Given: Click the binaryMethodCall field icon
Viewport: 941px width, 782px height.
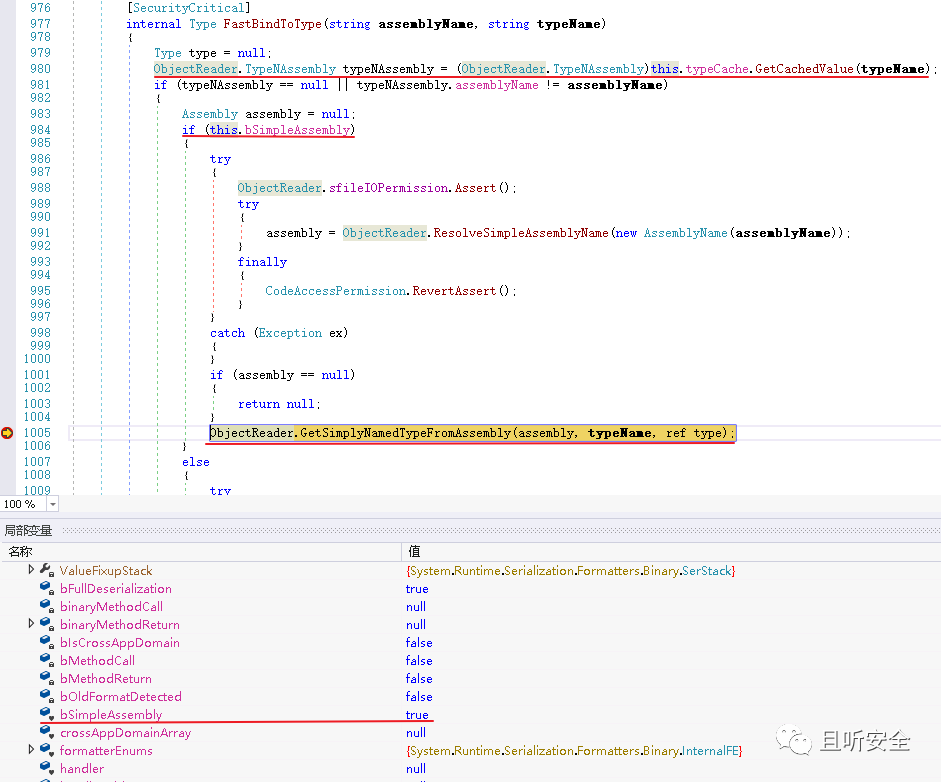Looking at the screenshot, I should (x=47, y=606).
